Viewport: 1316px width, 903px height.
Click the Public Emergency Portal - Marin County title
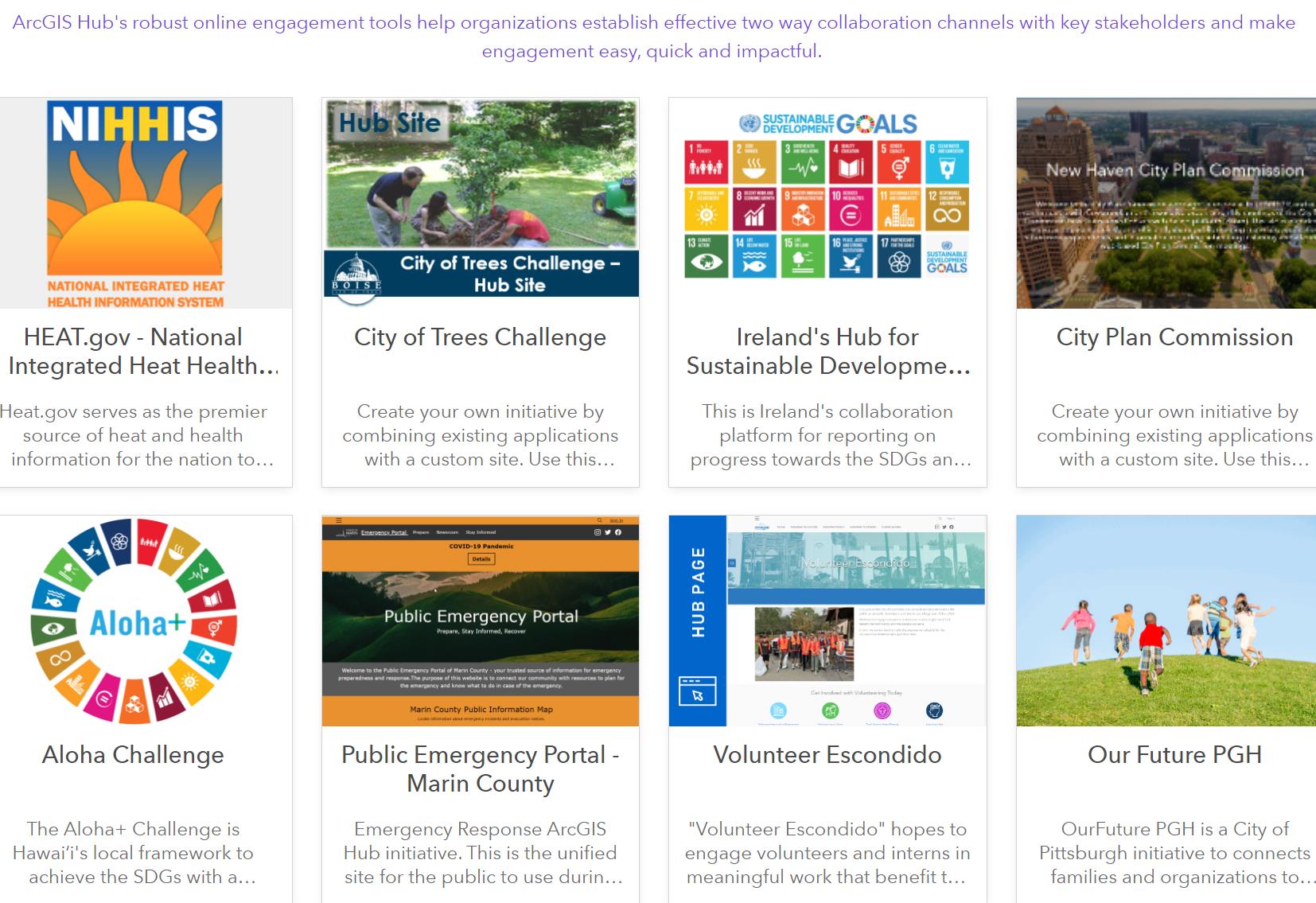[481, 769]
